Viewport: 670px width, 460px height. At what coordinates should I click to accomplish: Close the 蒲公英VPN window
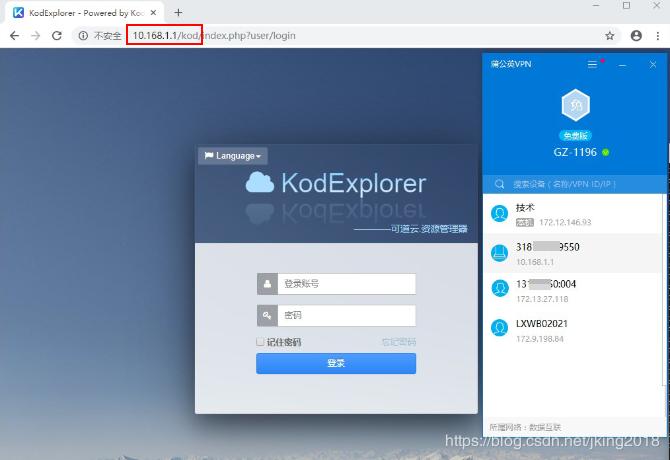point(653,64)
